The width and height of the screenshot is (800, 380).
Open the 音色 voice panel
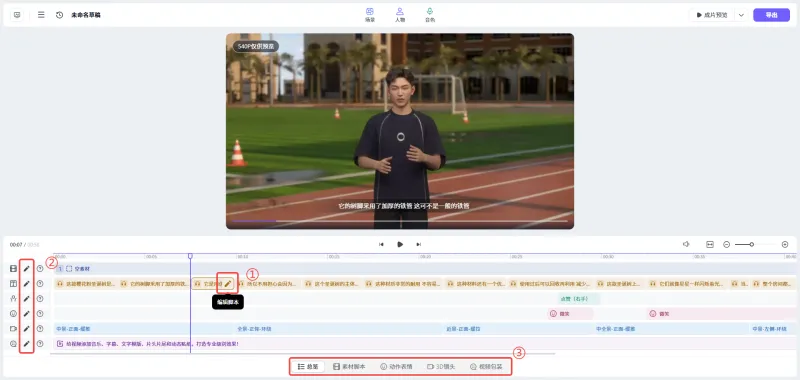pos(430,15)
